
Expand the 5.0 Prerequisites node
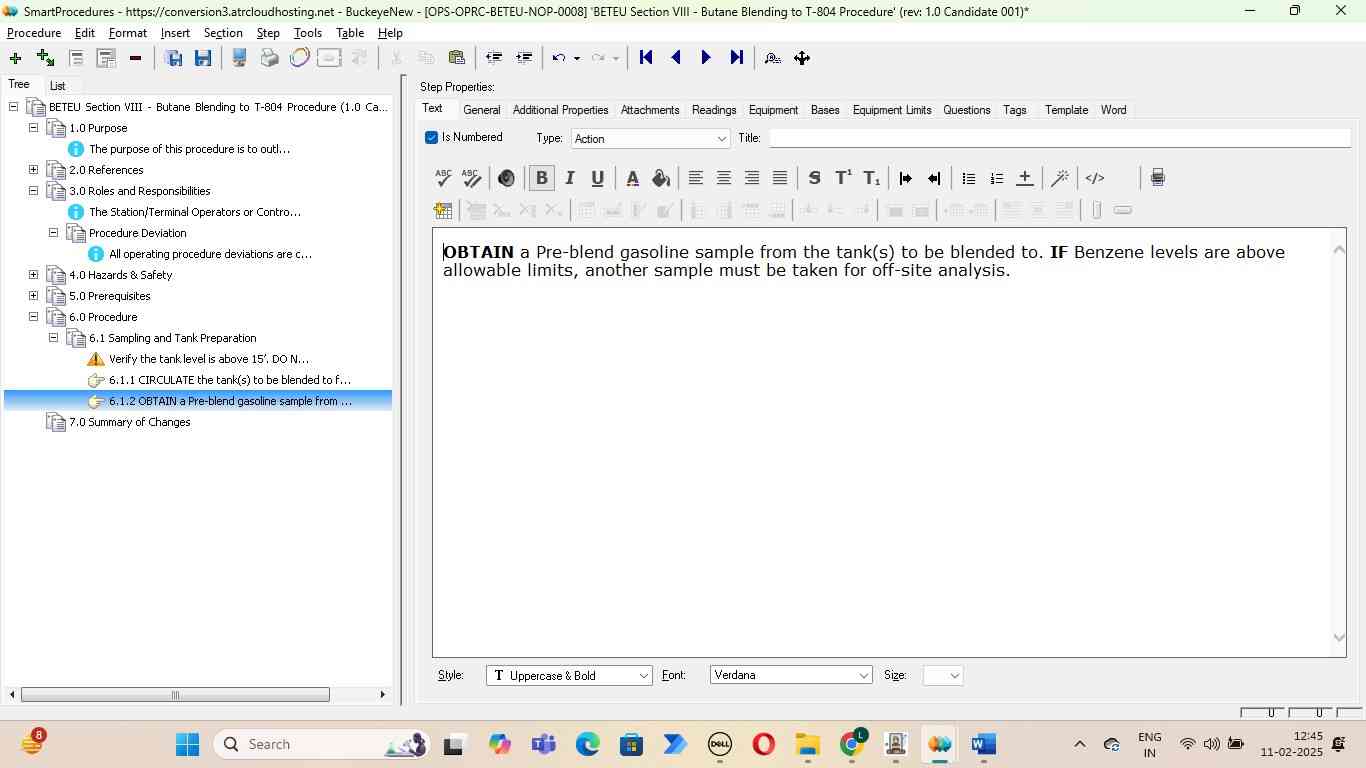[x=33, y=296]
